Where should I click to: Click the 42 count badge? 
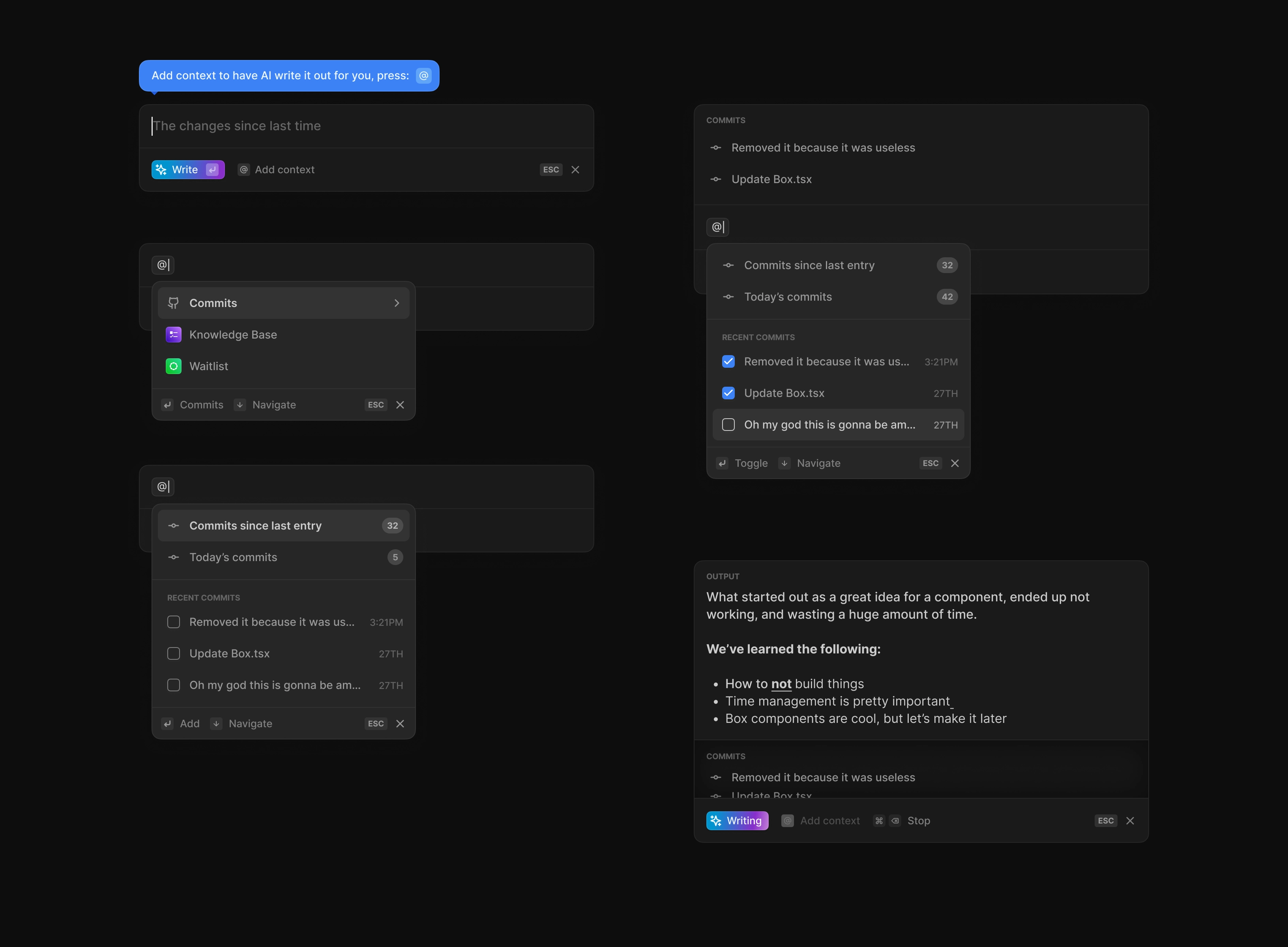pyautogui.click(x=947, y=297)
